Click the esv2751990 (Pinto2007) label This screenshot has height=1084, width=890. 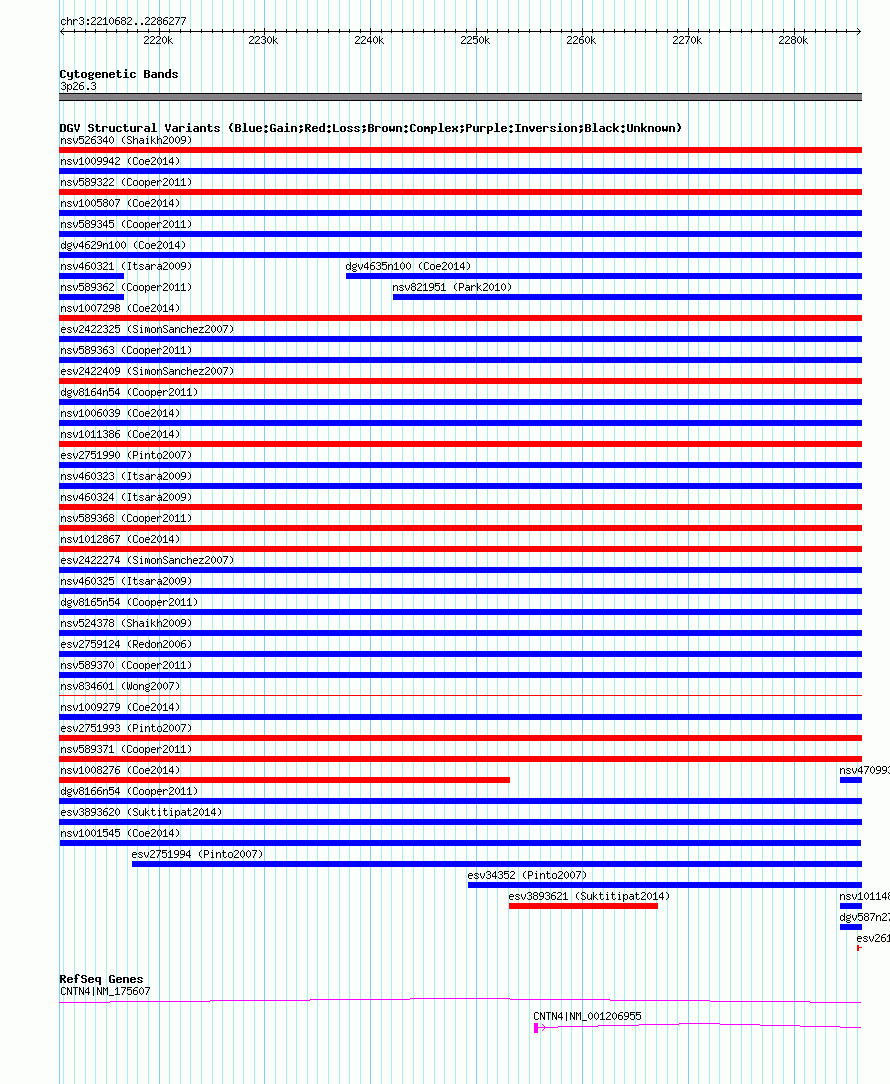coord(126,455)
